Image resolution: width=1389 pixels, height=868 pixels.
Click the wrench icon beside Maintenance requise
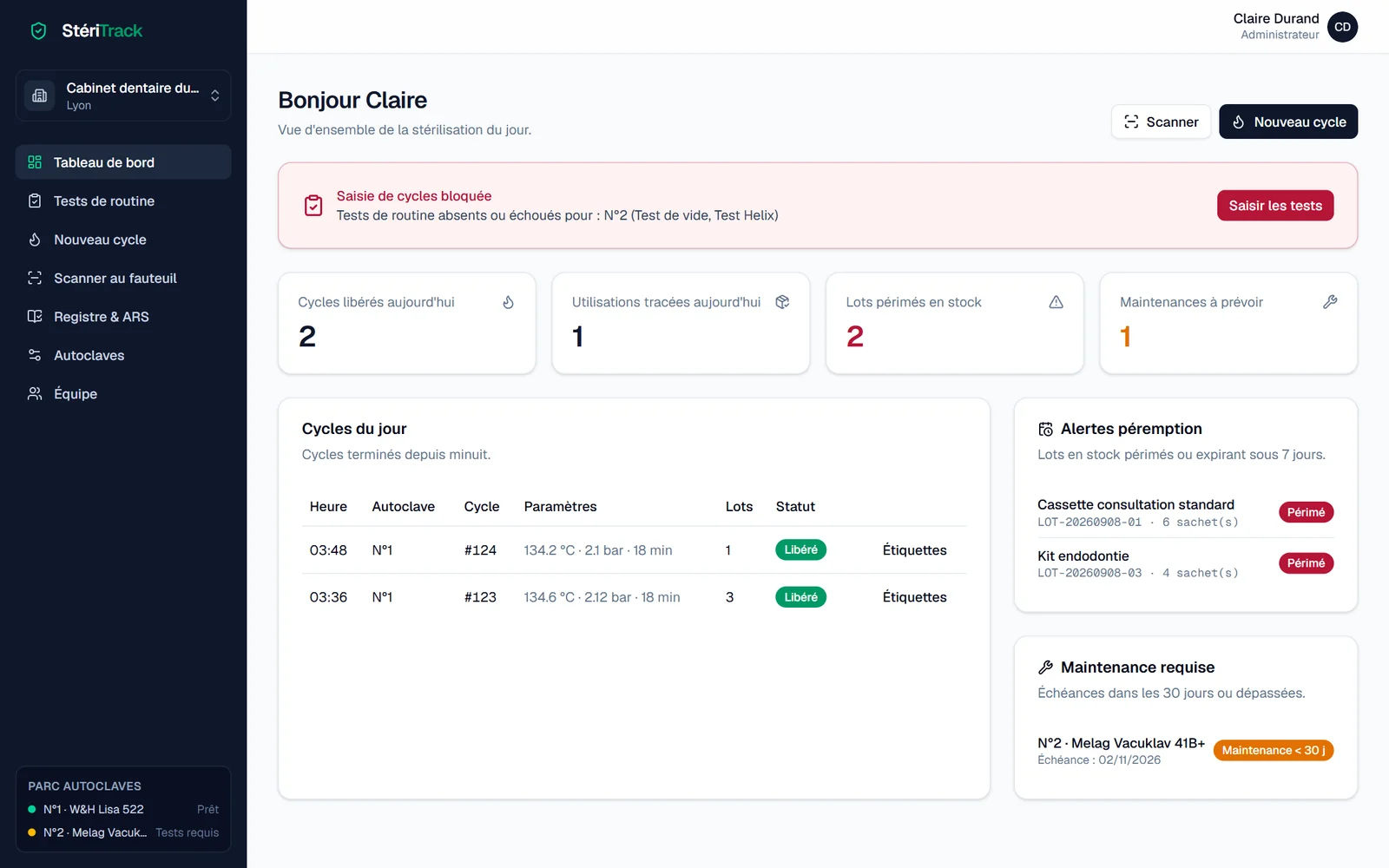1046,667
